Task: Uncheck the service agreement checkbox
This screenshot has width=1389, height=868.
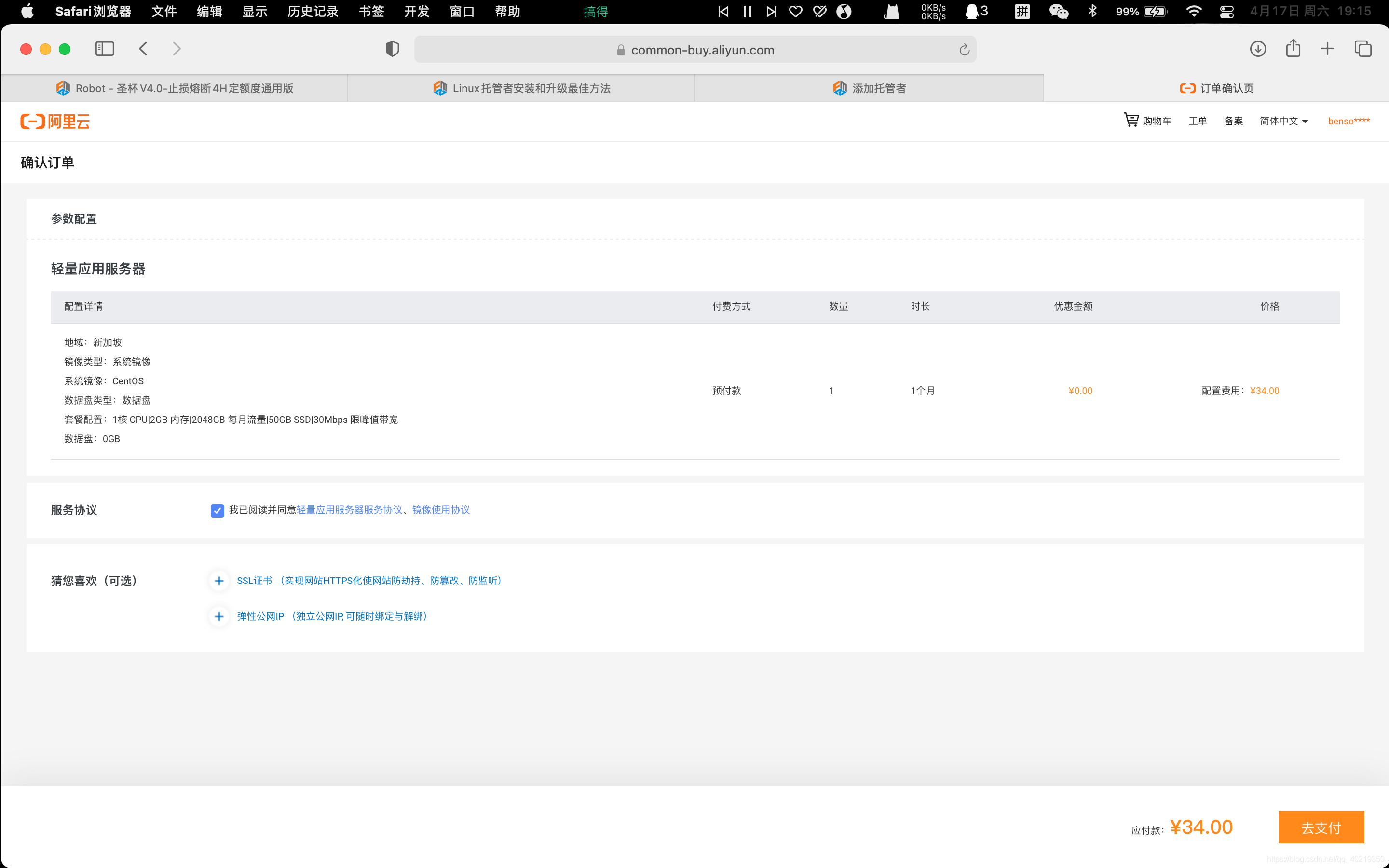Action: point(217,510)
